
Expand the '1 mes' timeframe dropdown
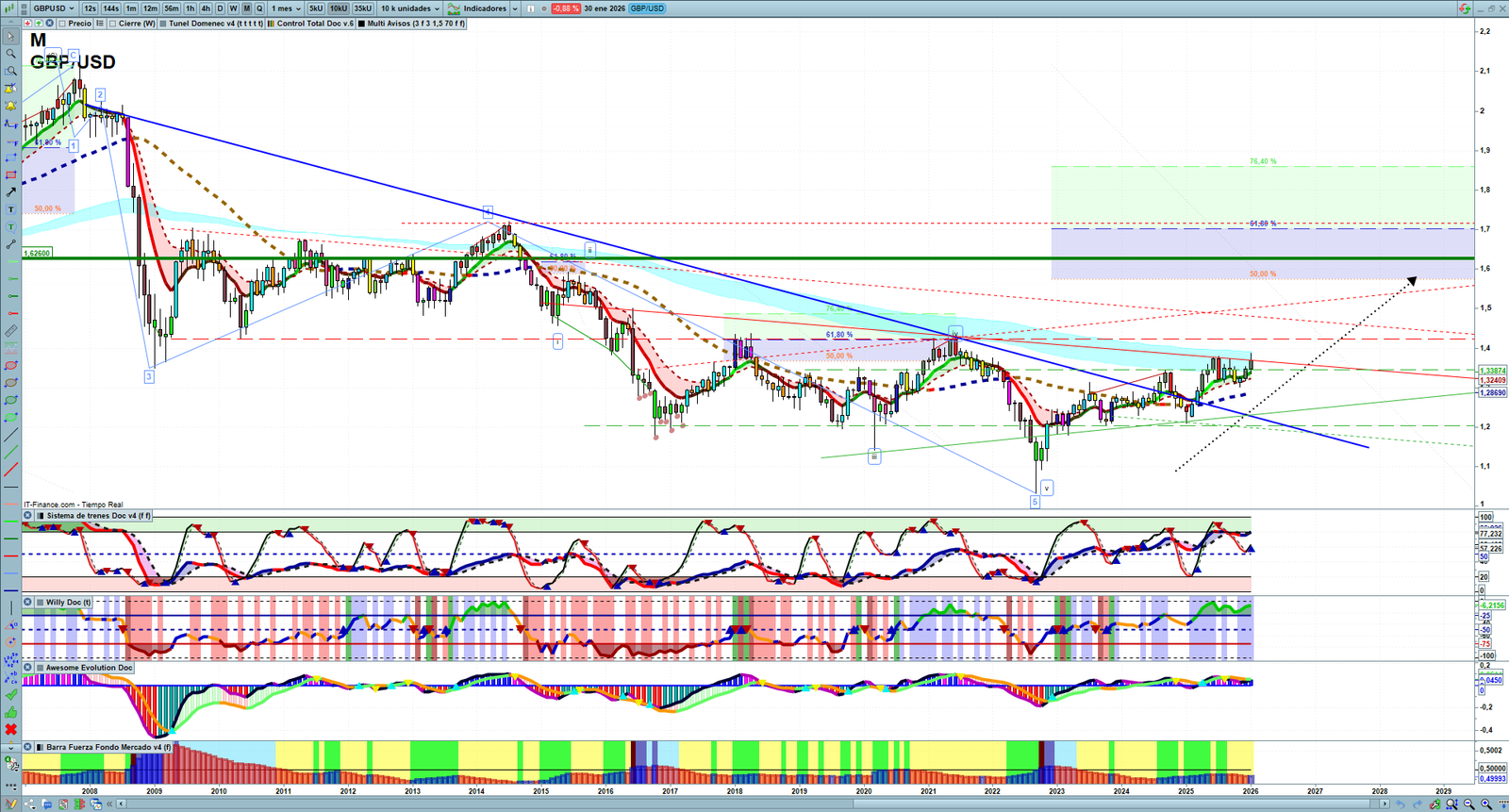tap(286, 8)
